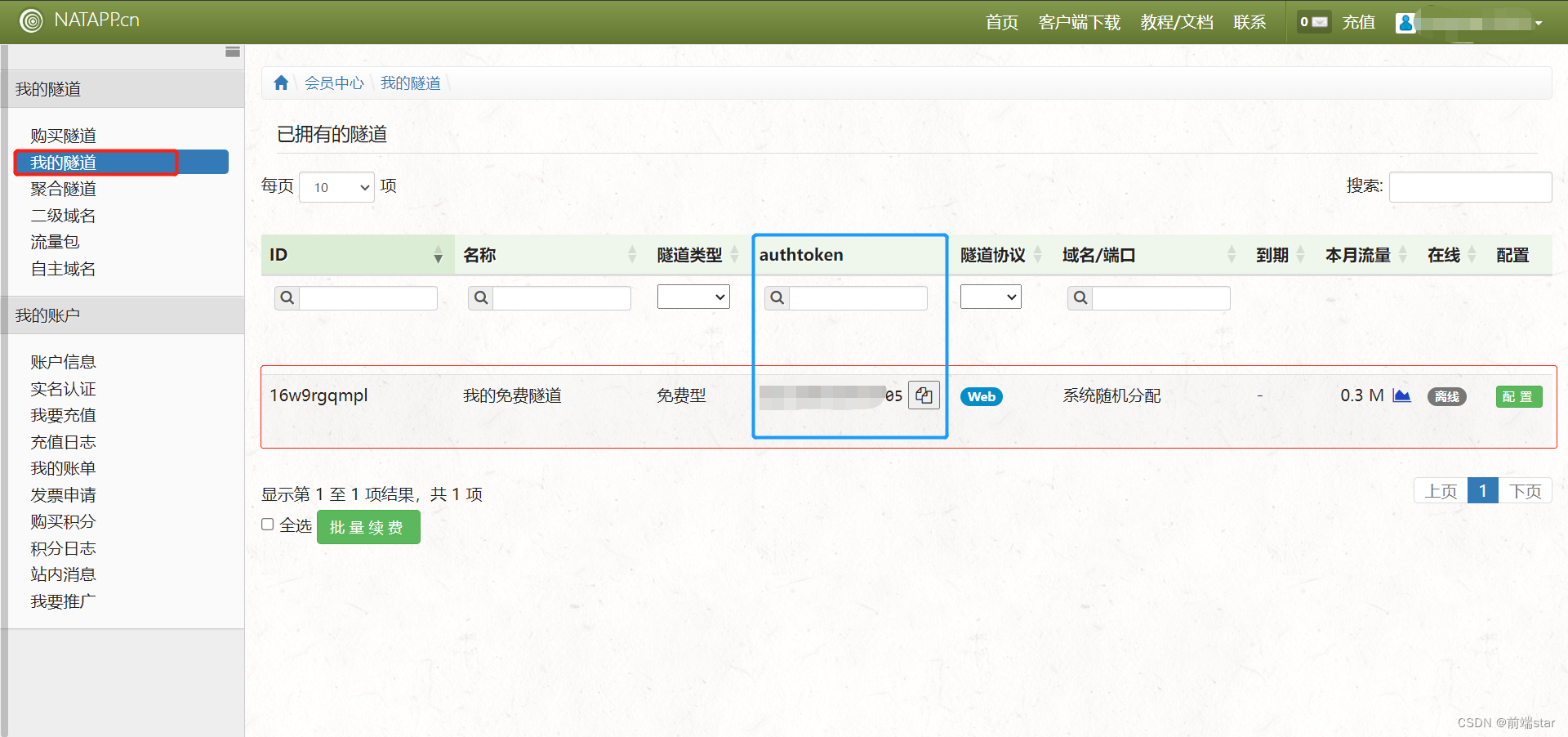
Task: Sort by the 到期 column
Action: coord(1301,255)
